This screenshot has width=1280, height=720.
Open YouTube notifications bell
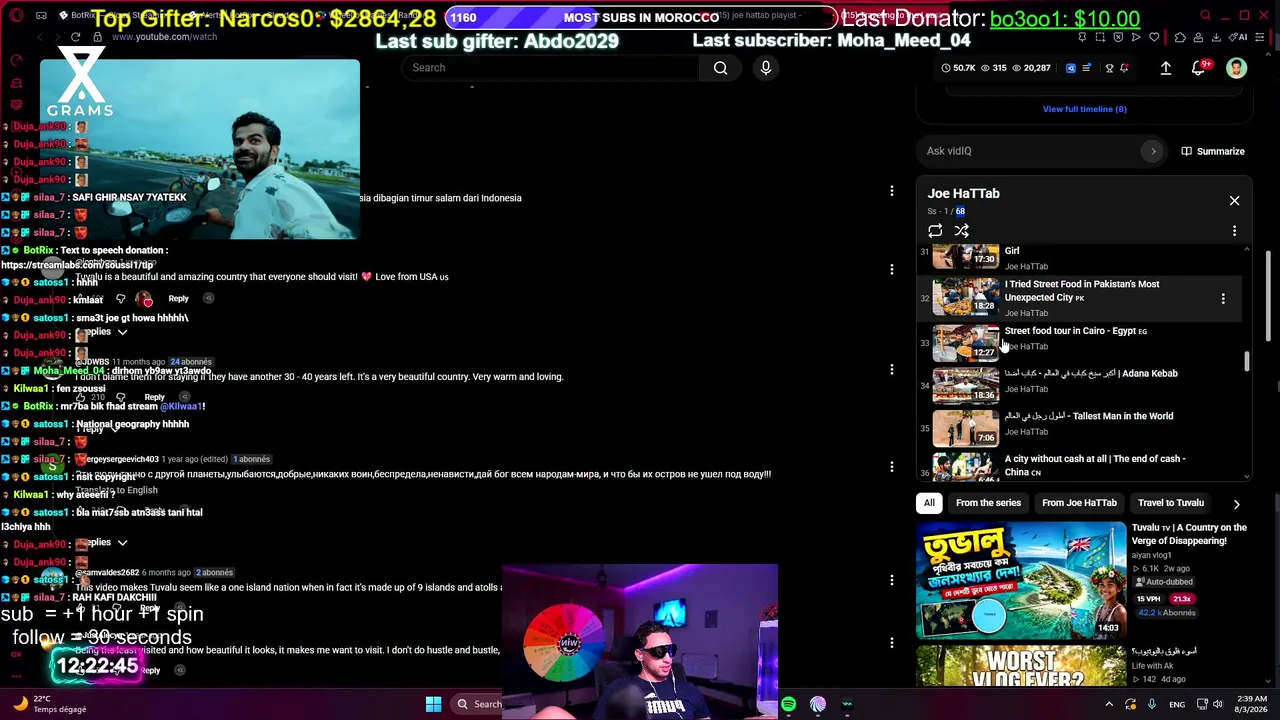[x=1199, y=68]
